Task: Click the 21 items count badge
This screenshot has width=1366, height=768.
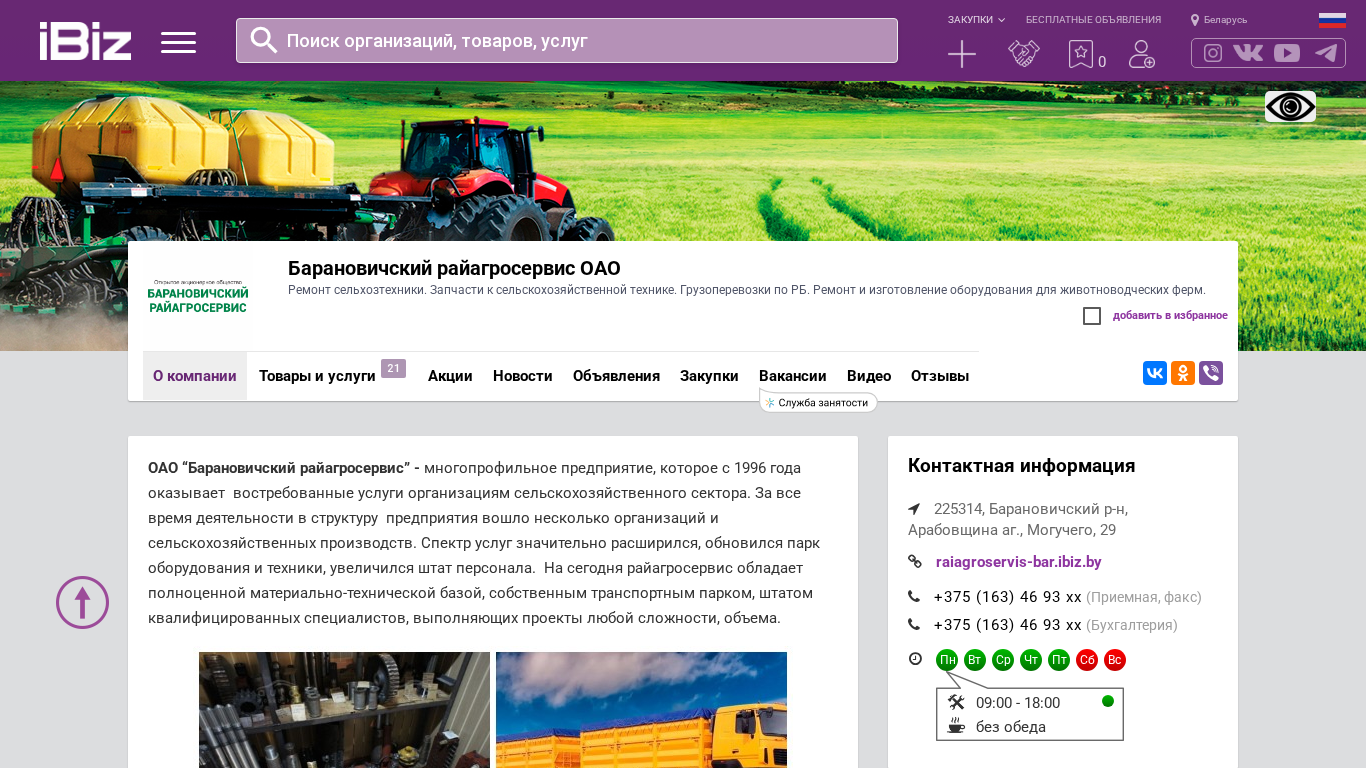Action: tap(393, 369)
